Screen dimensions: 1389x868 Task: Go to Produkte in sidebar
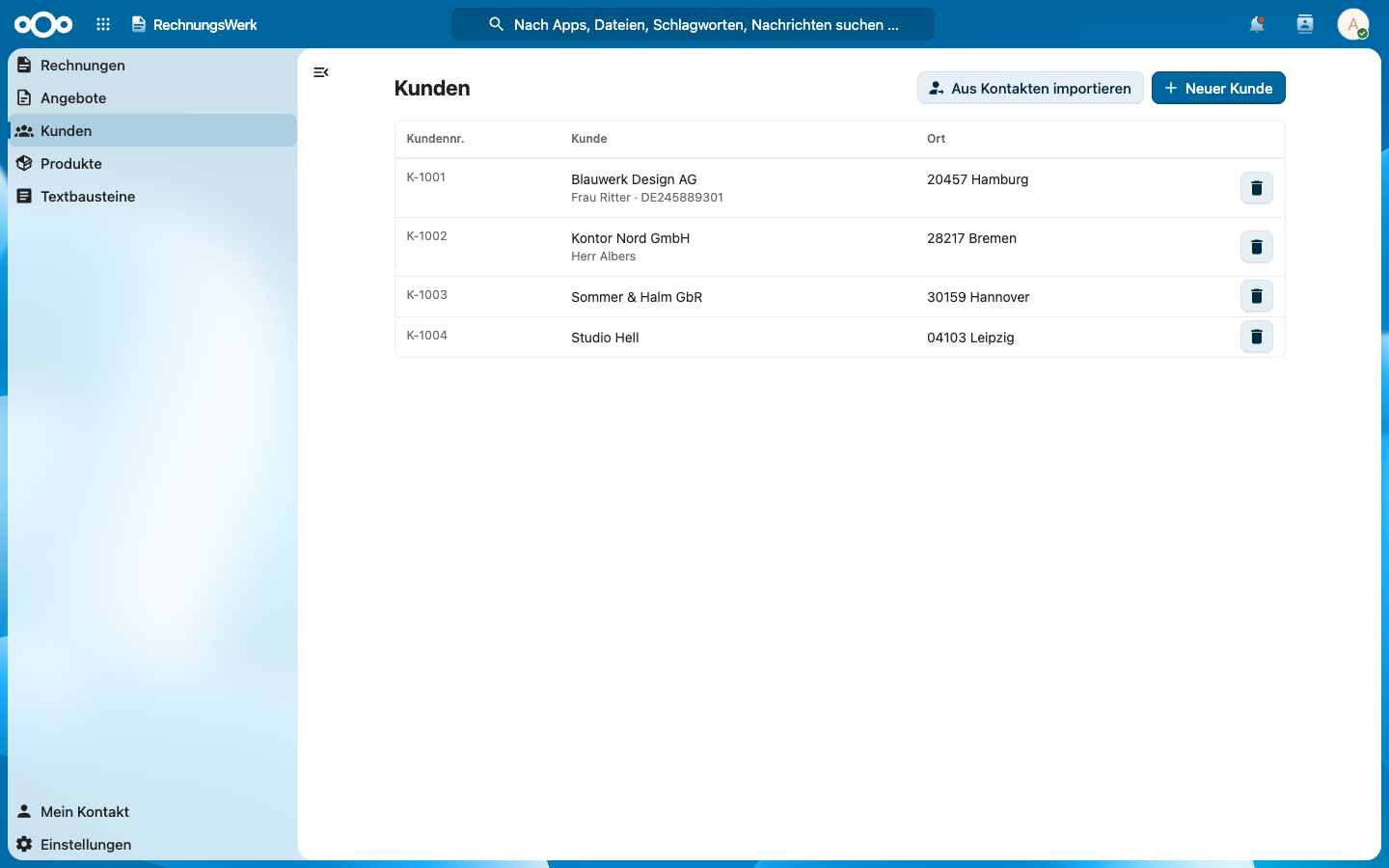tap(152, 163)
